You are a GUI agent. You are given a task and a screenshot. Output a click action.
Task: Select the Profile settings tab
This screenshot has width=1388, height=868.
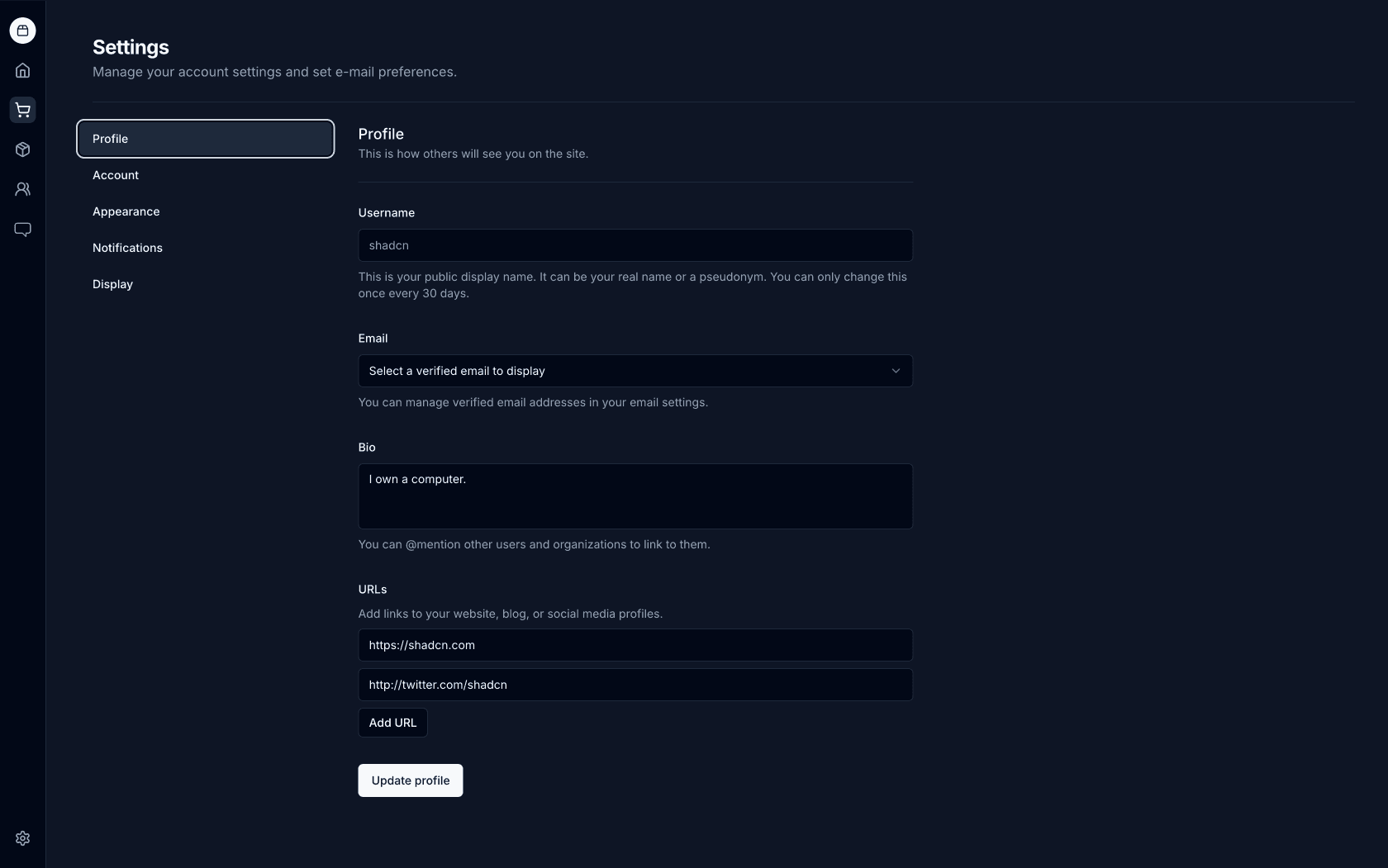(205, 139)
